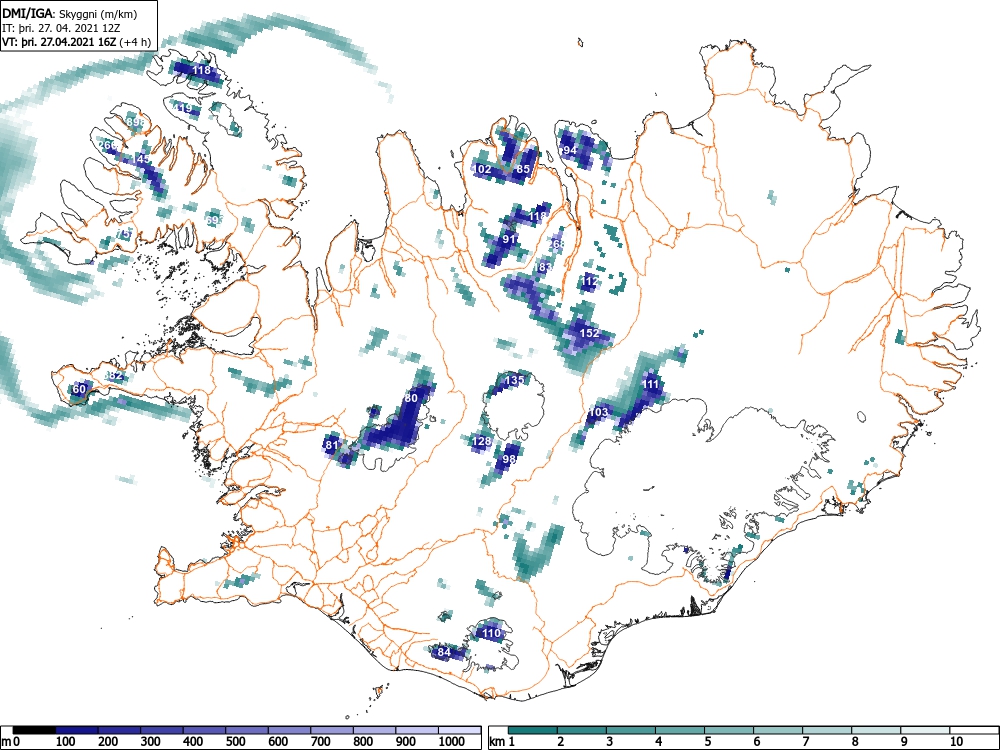This screenshot has width=1000, height=750.
Task: Pick the dark blue swatch between 100 and 200
Action: pyautogui.click(x=77, y=731)
